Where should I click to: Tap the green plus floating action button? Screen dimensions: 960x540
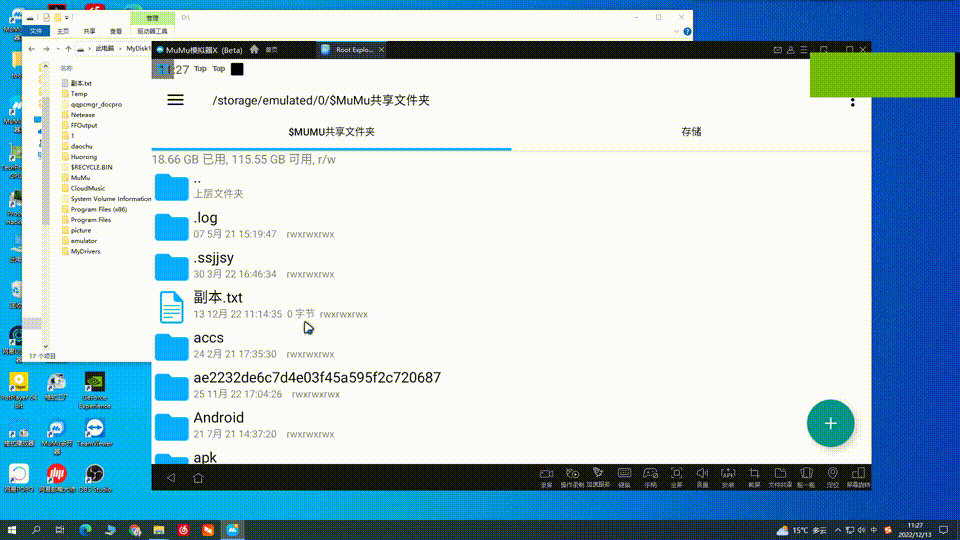point(830,423)
